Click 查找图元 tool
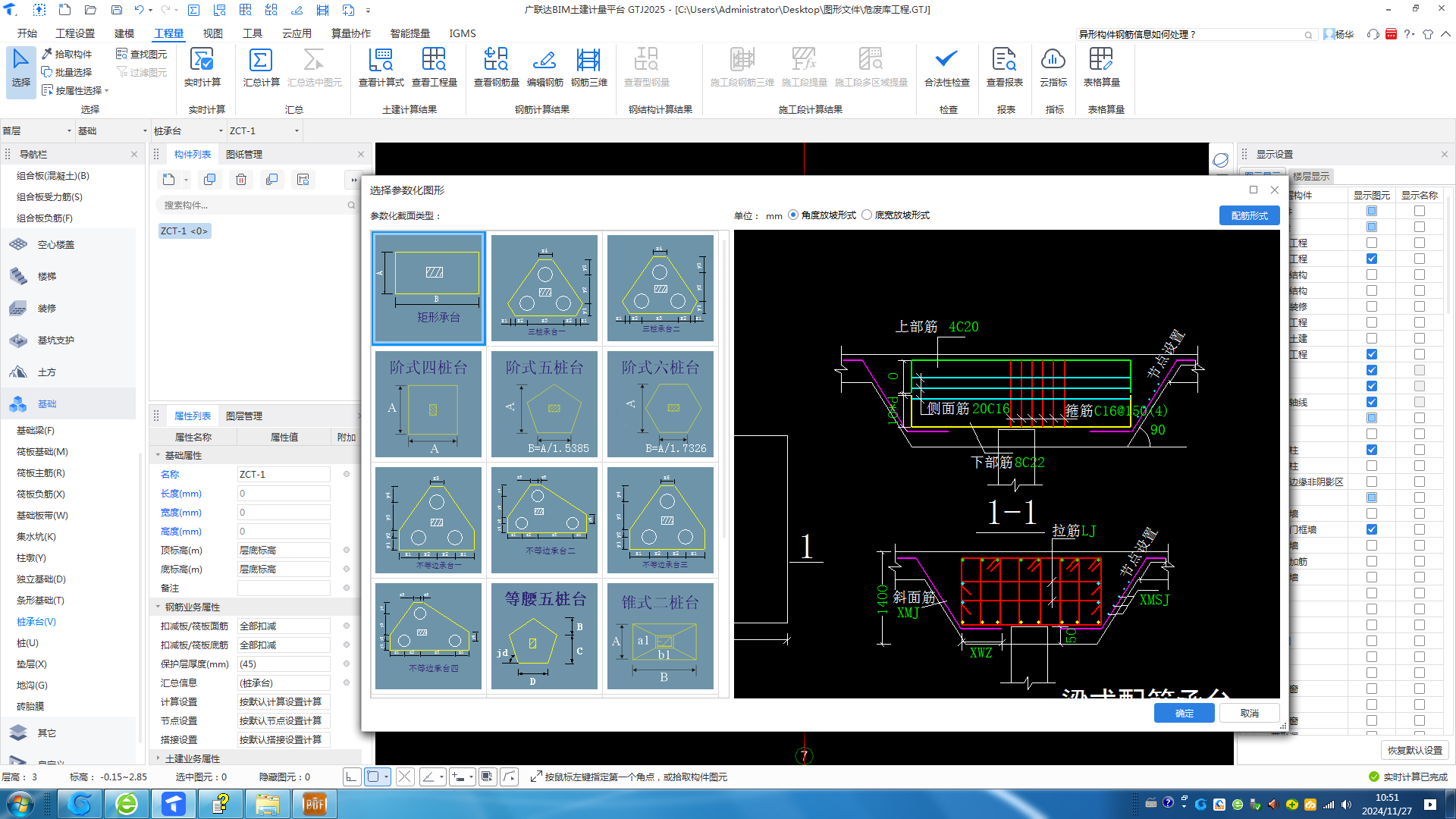Image resolution: width=1456 pixels, height=819 pixels. coord(142,54)
